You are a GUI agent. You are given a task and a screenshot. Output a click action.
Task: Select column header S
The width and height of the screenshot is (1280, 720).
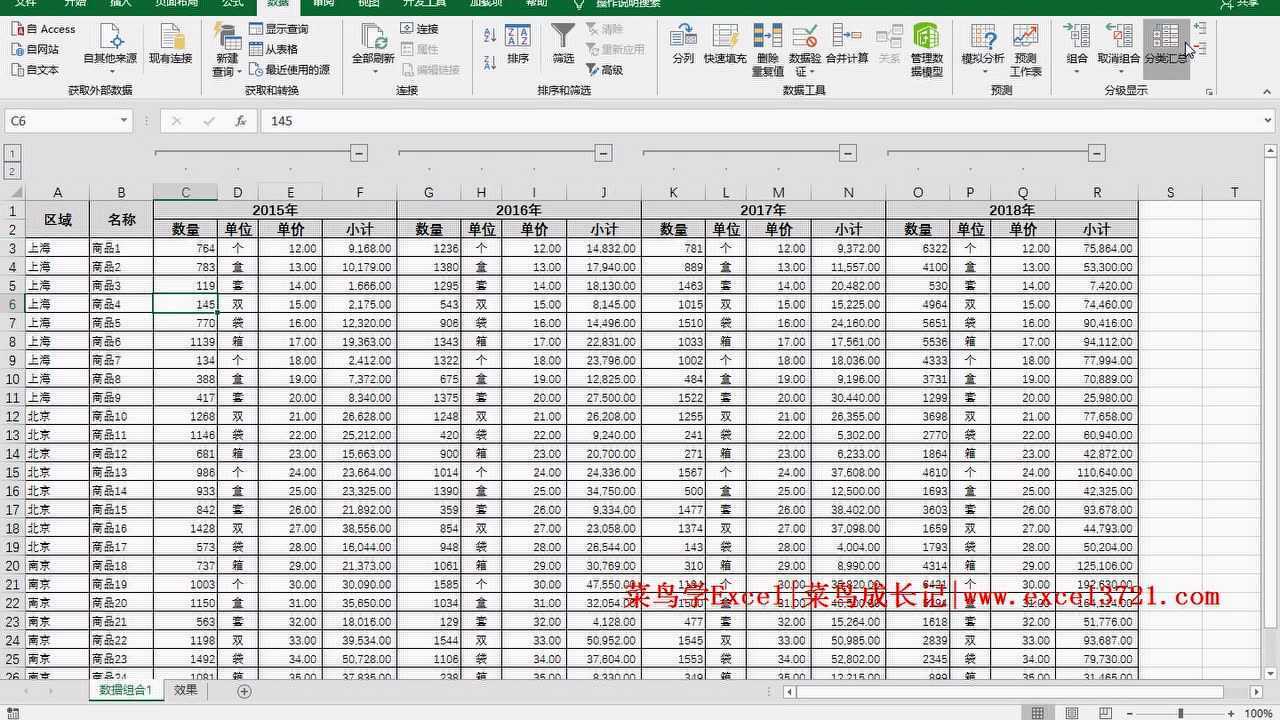pyautogui.click(x=1170, y=192)
